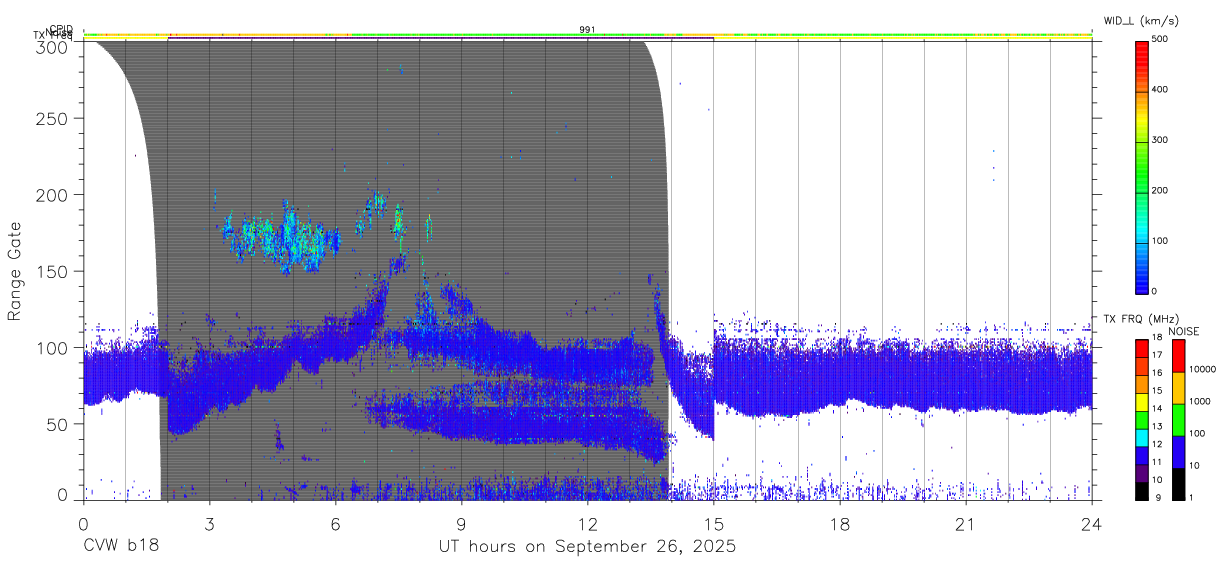Click the black 9–10 MHz TX FRQ segment
This screenshot has height=567, width=1228.
point(1142,490)
